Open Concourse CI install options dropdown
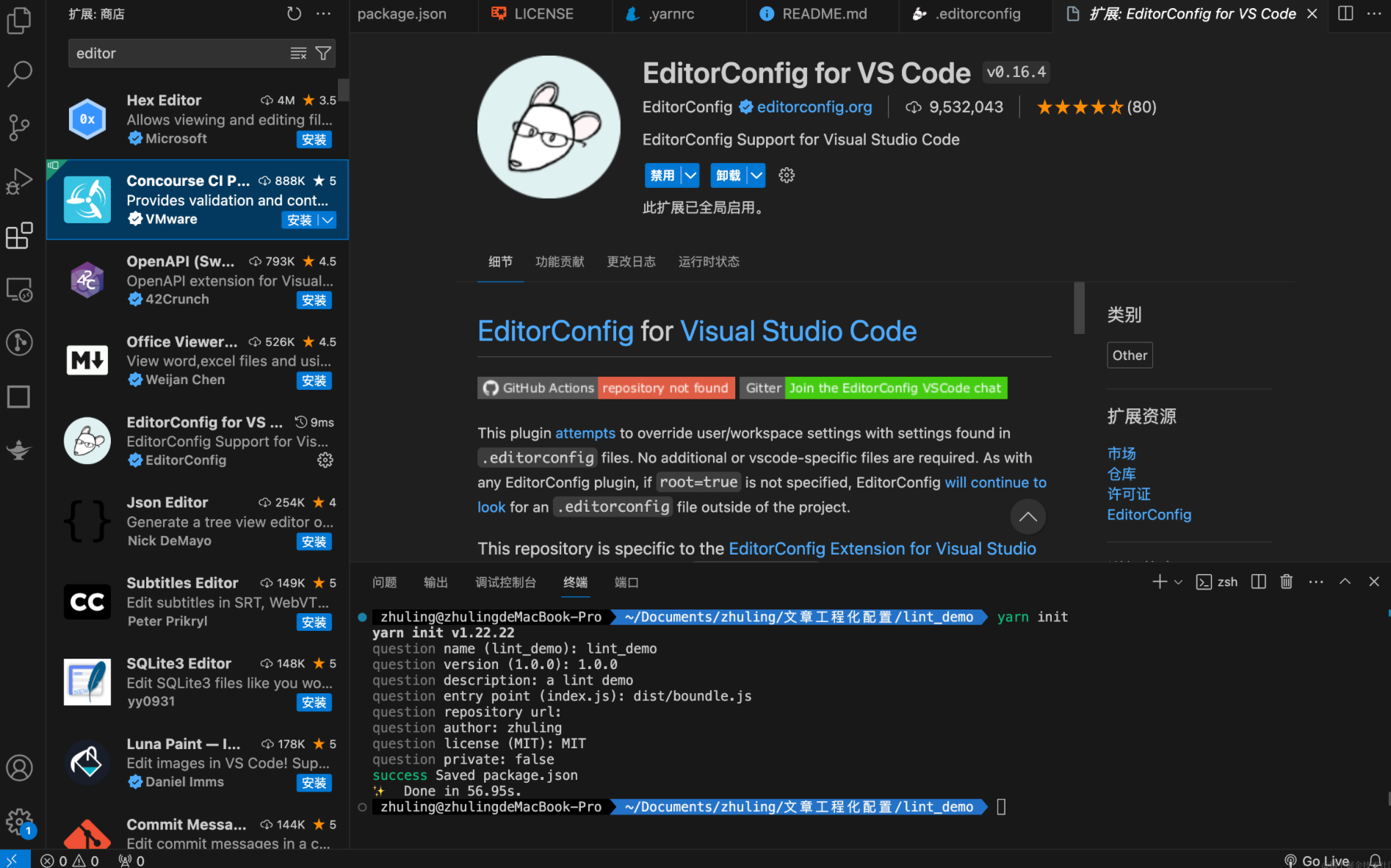 [328, 220]
